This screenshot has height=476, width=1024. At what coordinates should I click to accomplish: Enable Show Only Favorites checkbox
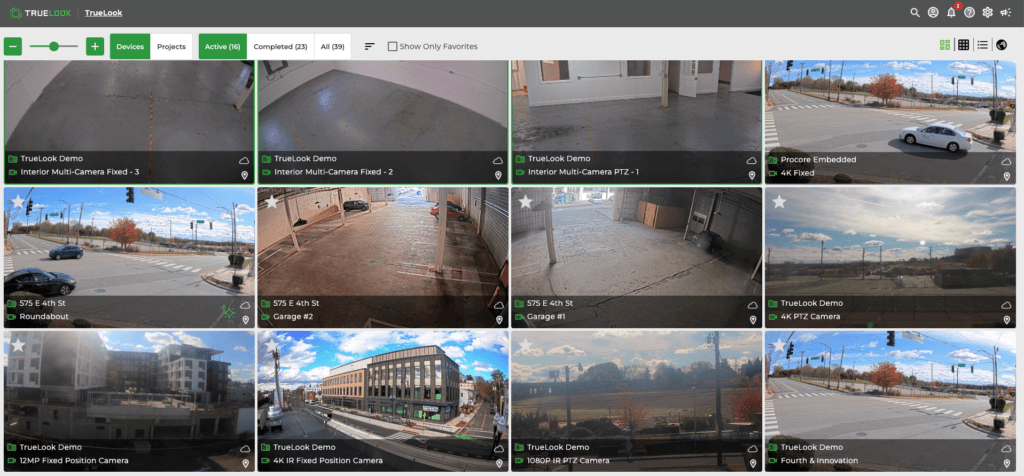[392, 46]
